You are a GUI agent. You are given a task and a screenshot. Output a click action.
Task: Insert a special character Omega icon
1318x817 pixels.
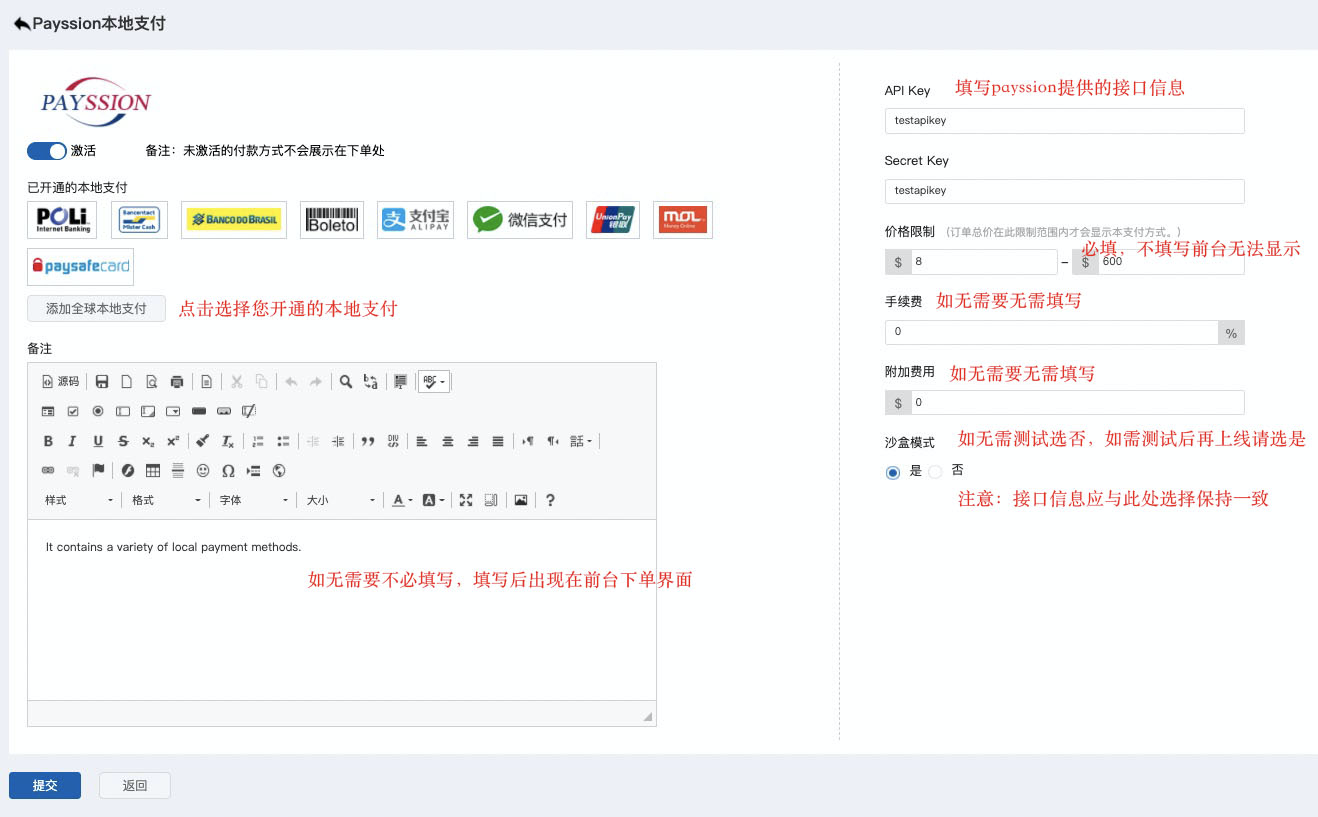[228, 470]
